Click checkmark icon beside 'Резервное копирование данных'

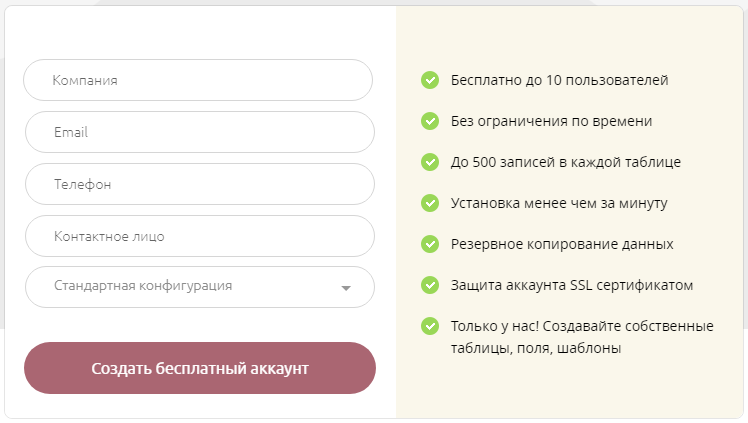pyautogui.click(x=430, y=244)
